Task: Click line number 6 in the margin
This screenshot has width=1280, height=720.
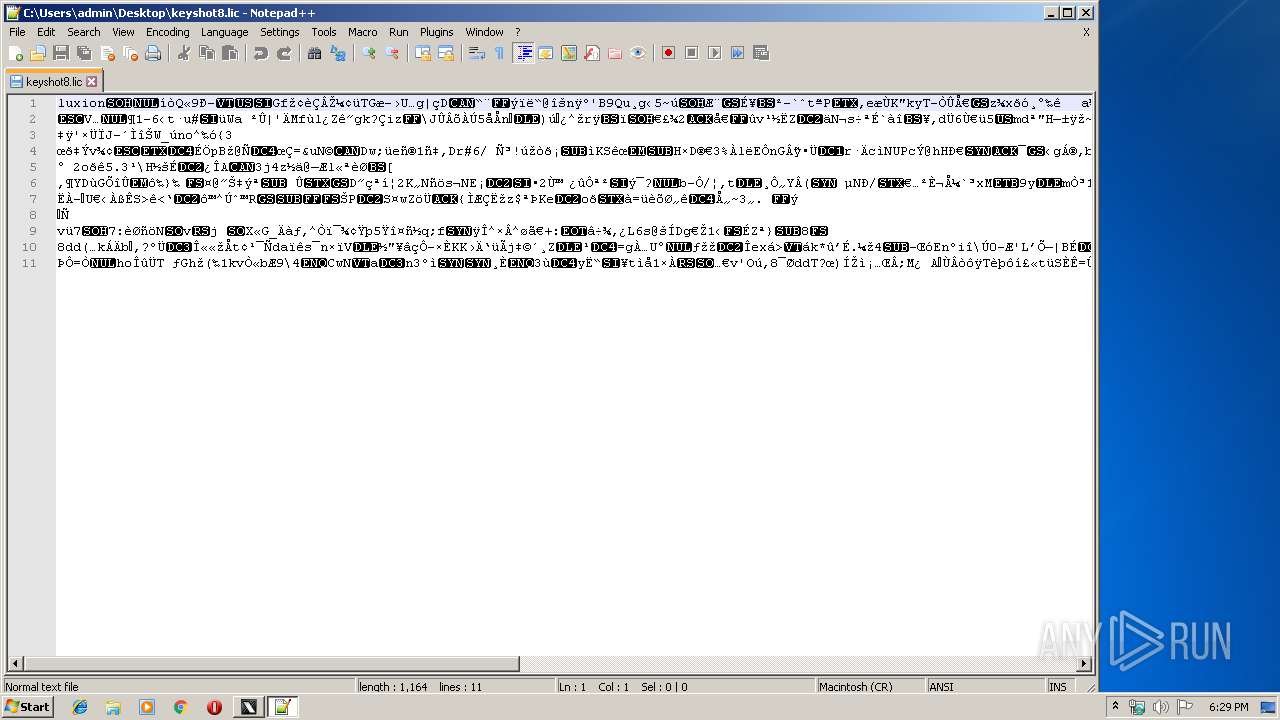Action: [x=31, y=183]
